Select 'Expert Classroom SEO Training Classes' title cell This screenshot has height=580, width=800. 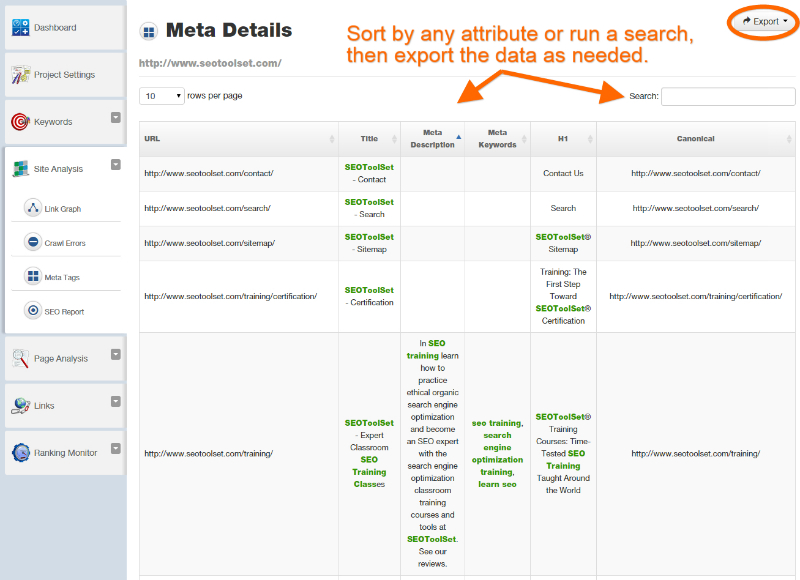pos(369,453)
